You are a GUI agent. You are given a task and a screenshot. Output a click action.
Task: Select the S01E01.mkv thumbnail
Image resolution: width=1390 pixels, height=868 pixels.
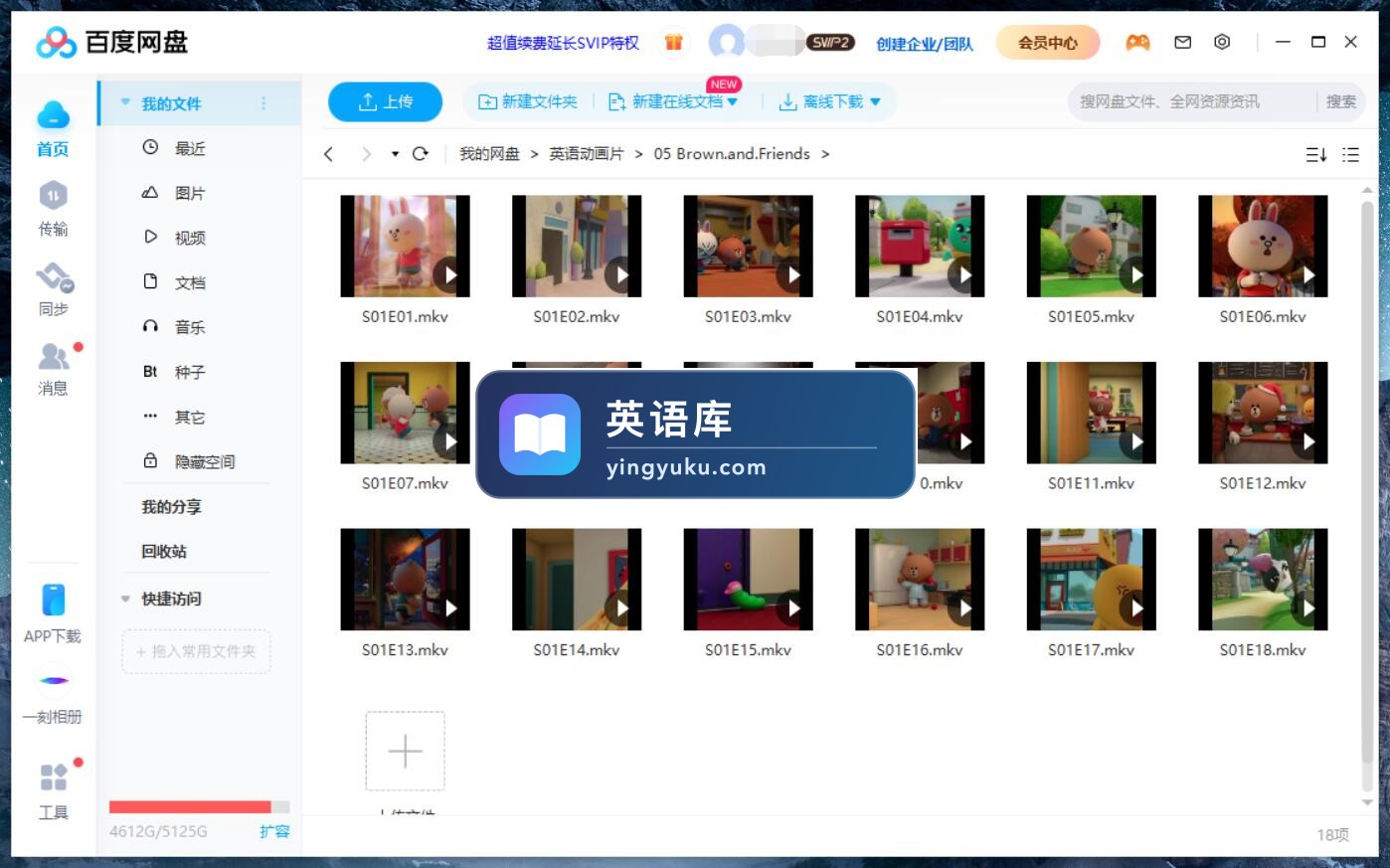point(405,246)
